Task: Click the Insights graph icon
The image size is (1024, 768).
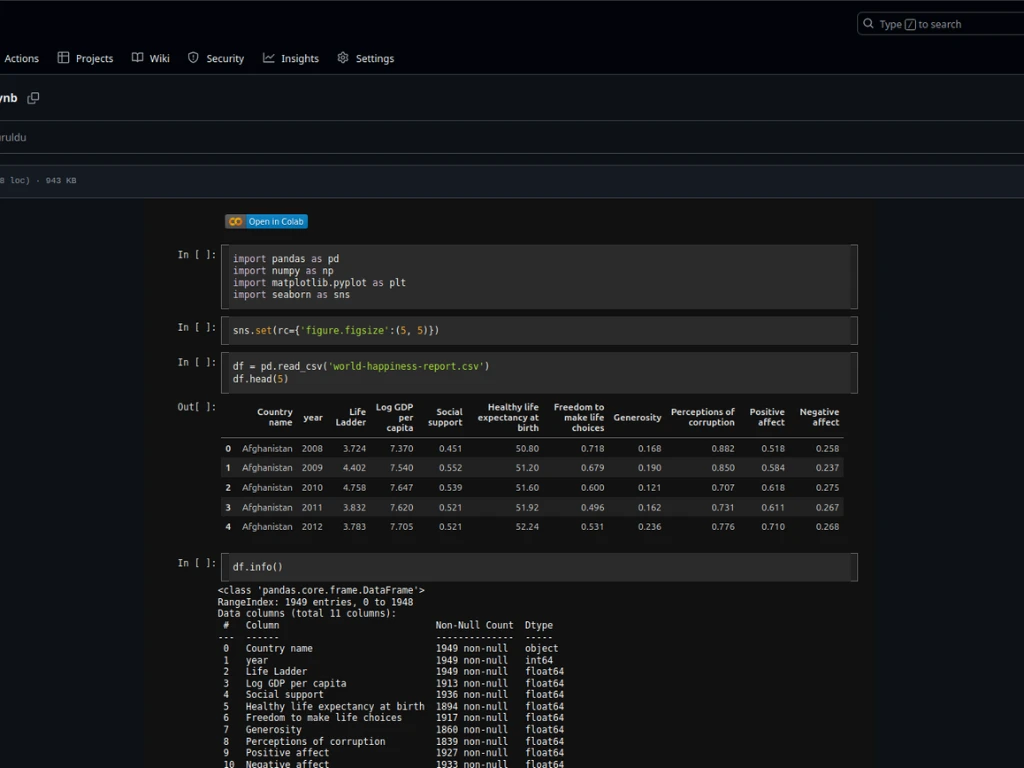Action: coord(269,58)
